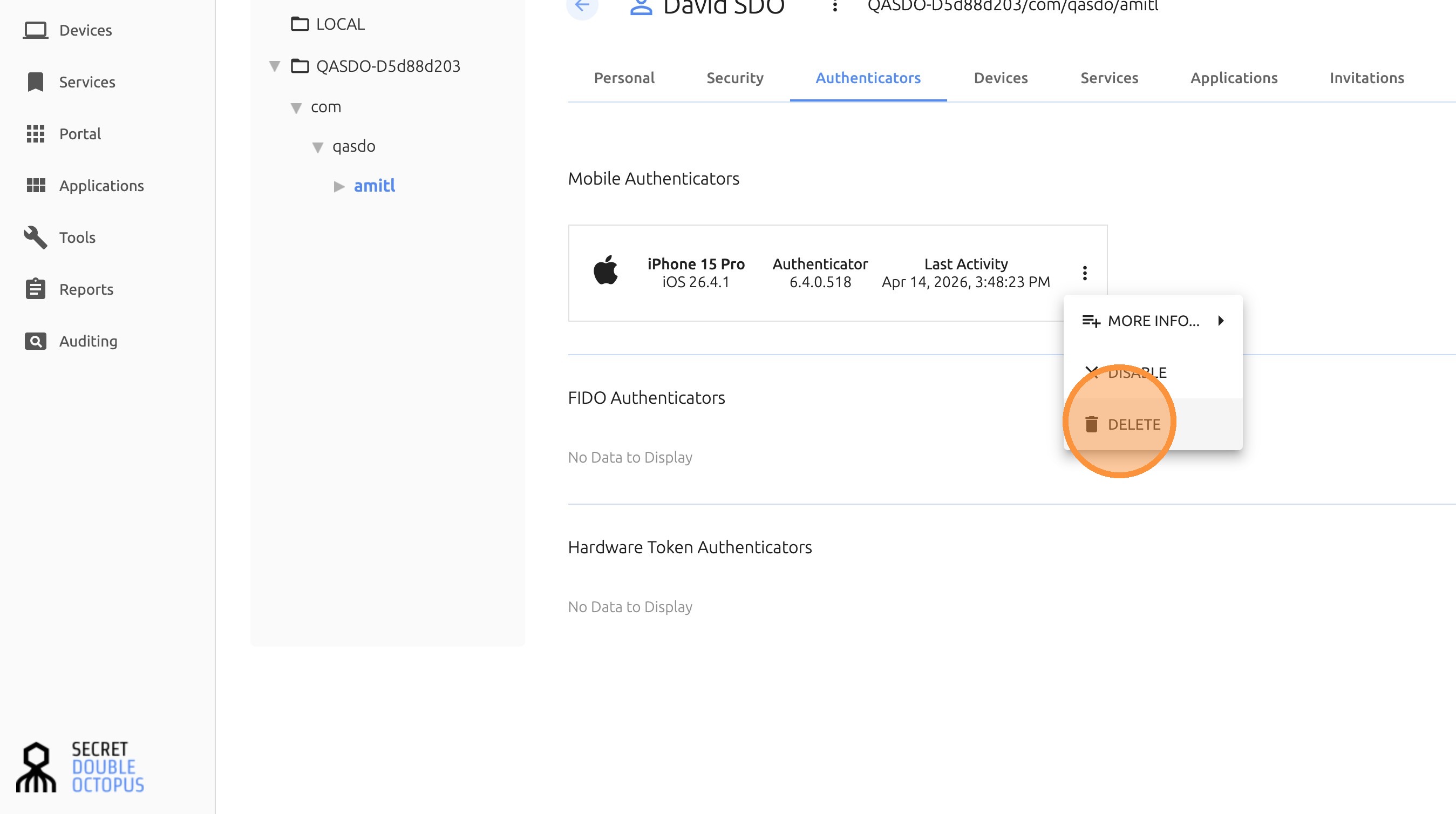1456x814 pixels.
Task: Click the Devices laptop icon in sidebar
Action: tap(35, 30)
